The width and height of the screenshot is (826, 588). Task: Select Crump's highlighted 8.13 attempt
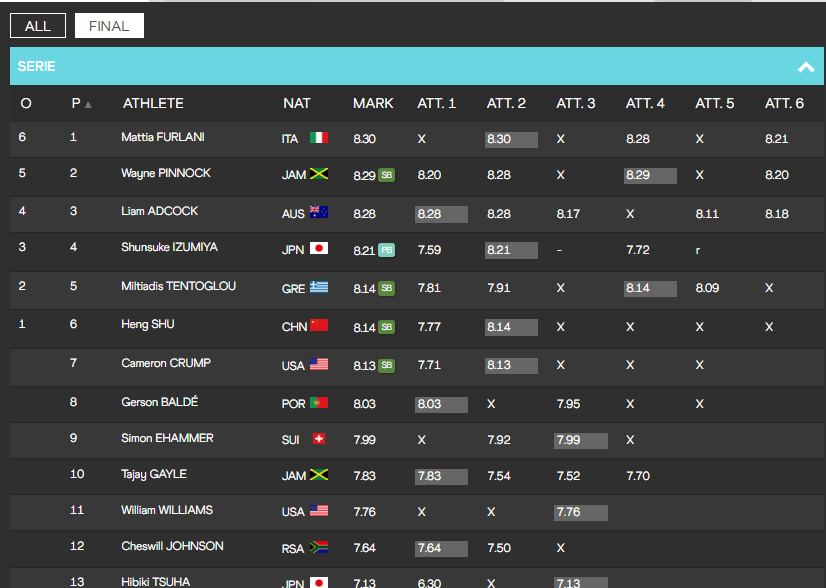coord(511,366)
